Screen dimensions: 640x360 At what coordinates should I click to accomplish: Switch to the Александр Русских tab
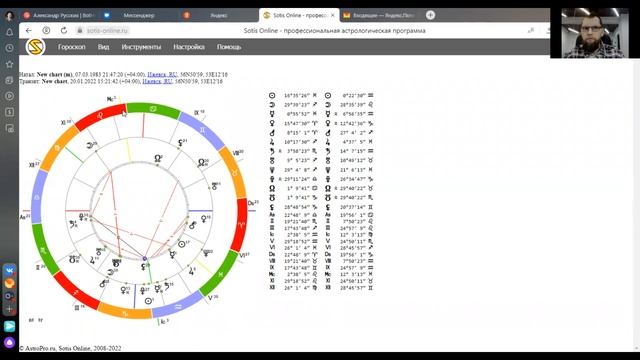(58, 15)
